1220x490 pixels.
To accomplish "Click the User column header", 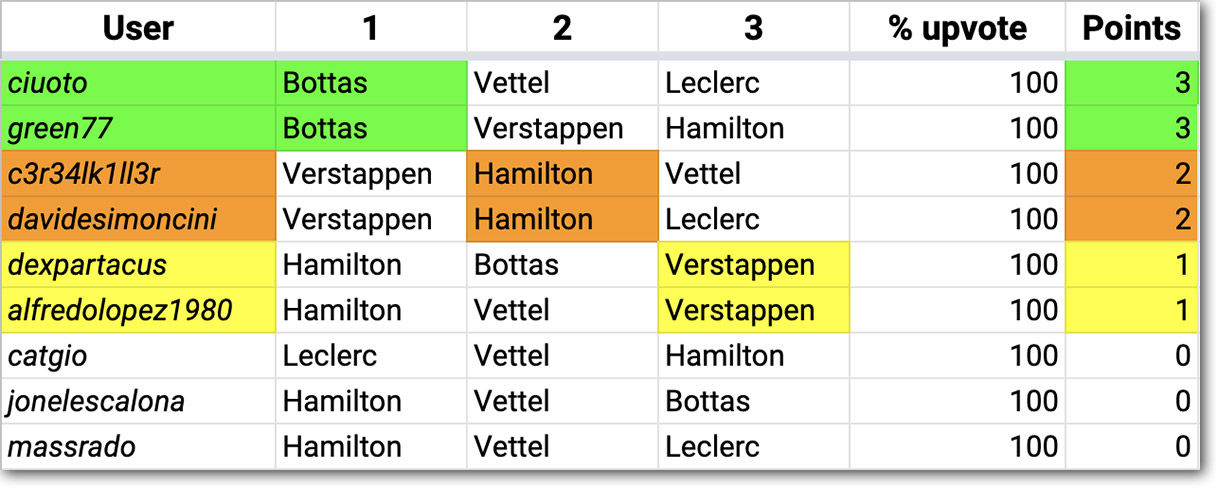I will point(139,28).
